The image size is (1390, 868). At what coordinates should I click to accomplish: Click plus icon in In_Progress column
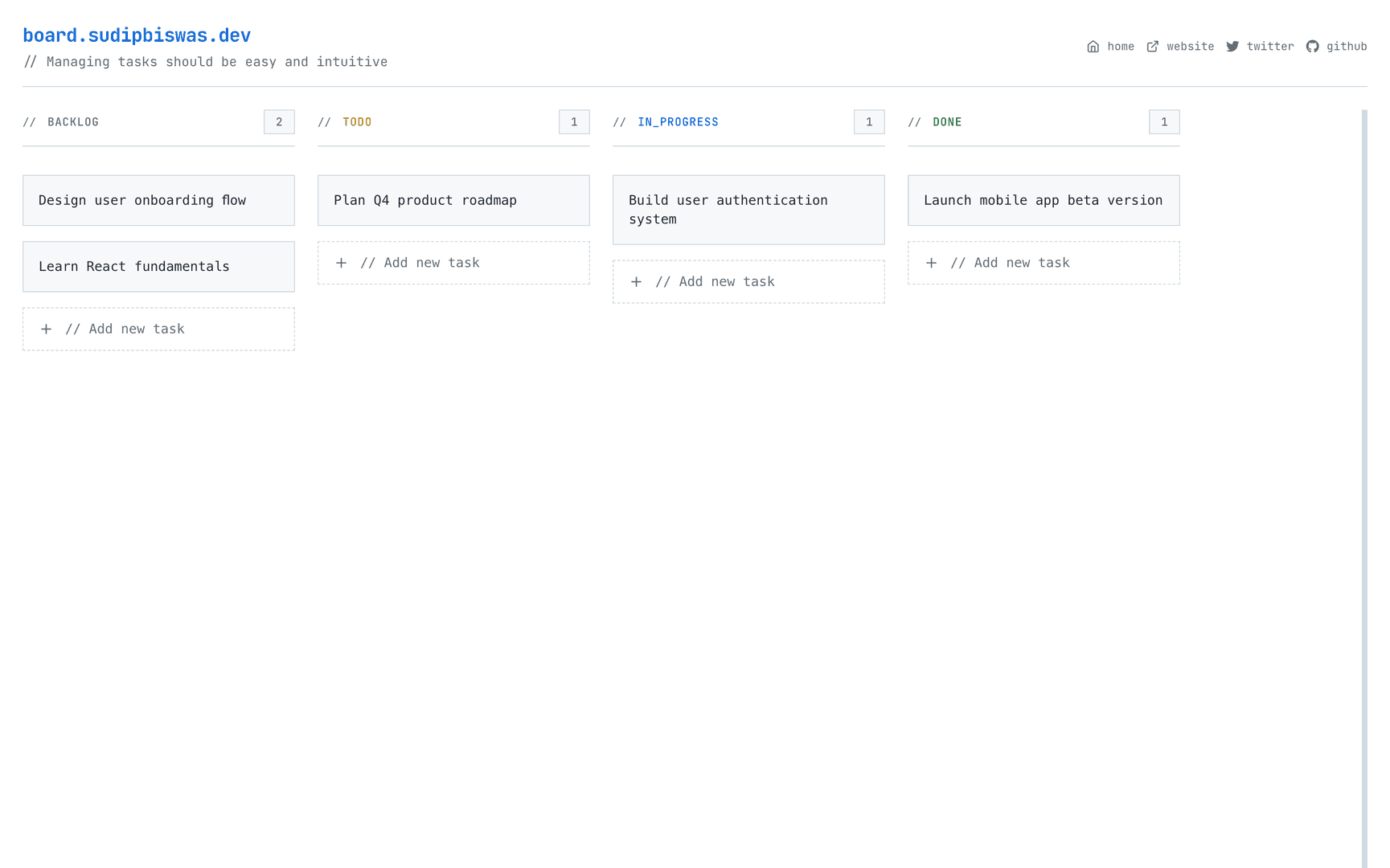(637, 282)
